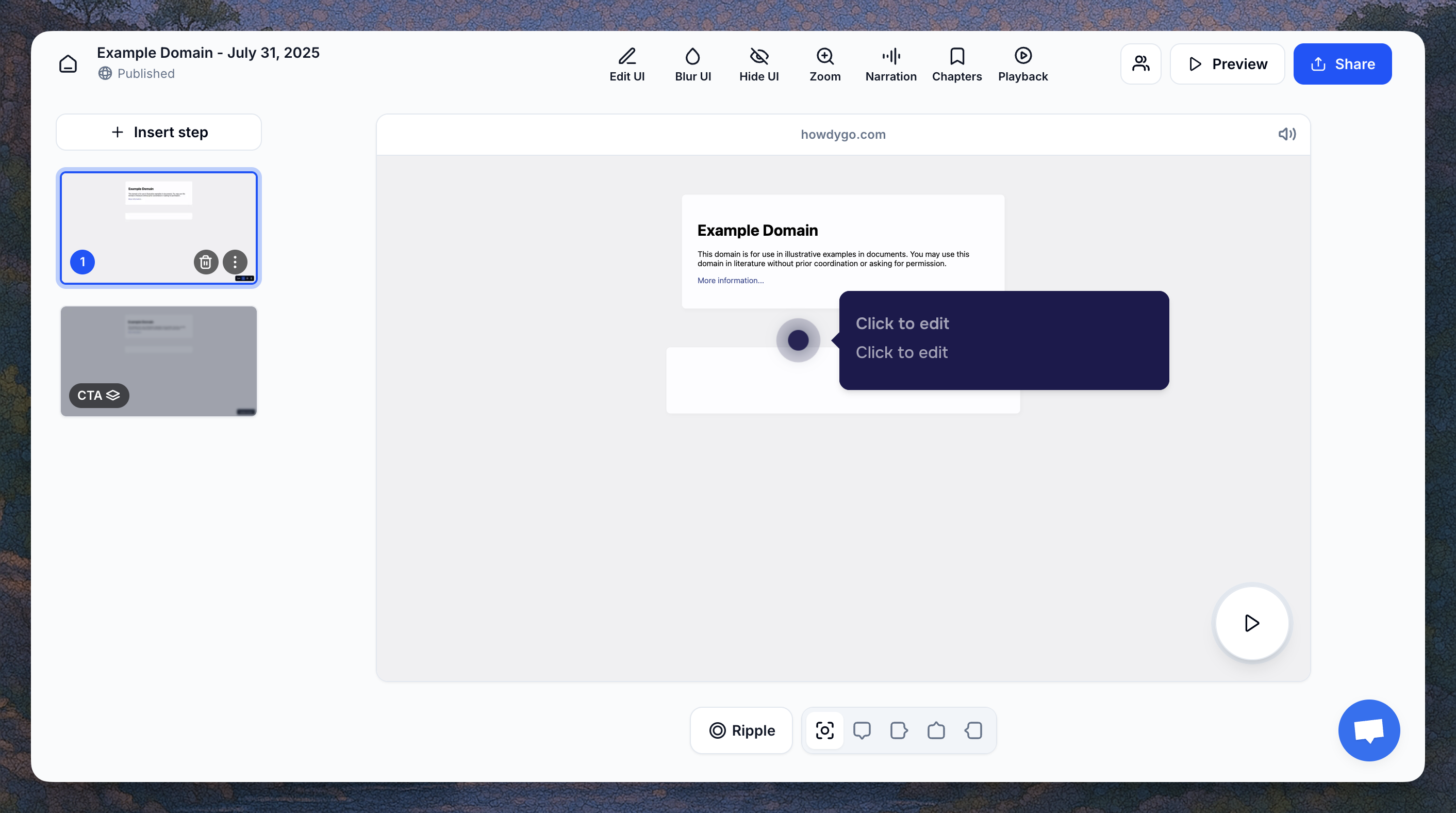
Task: Click the blue Share button
Action: click(1343, 64)
